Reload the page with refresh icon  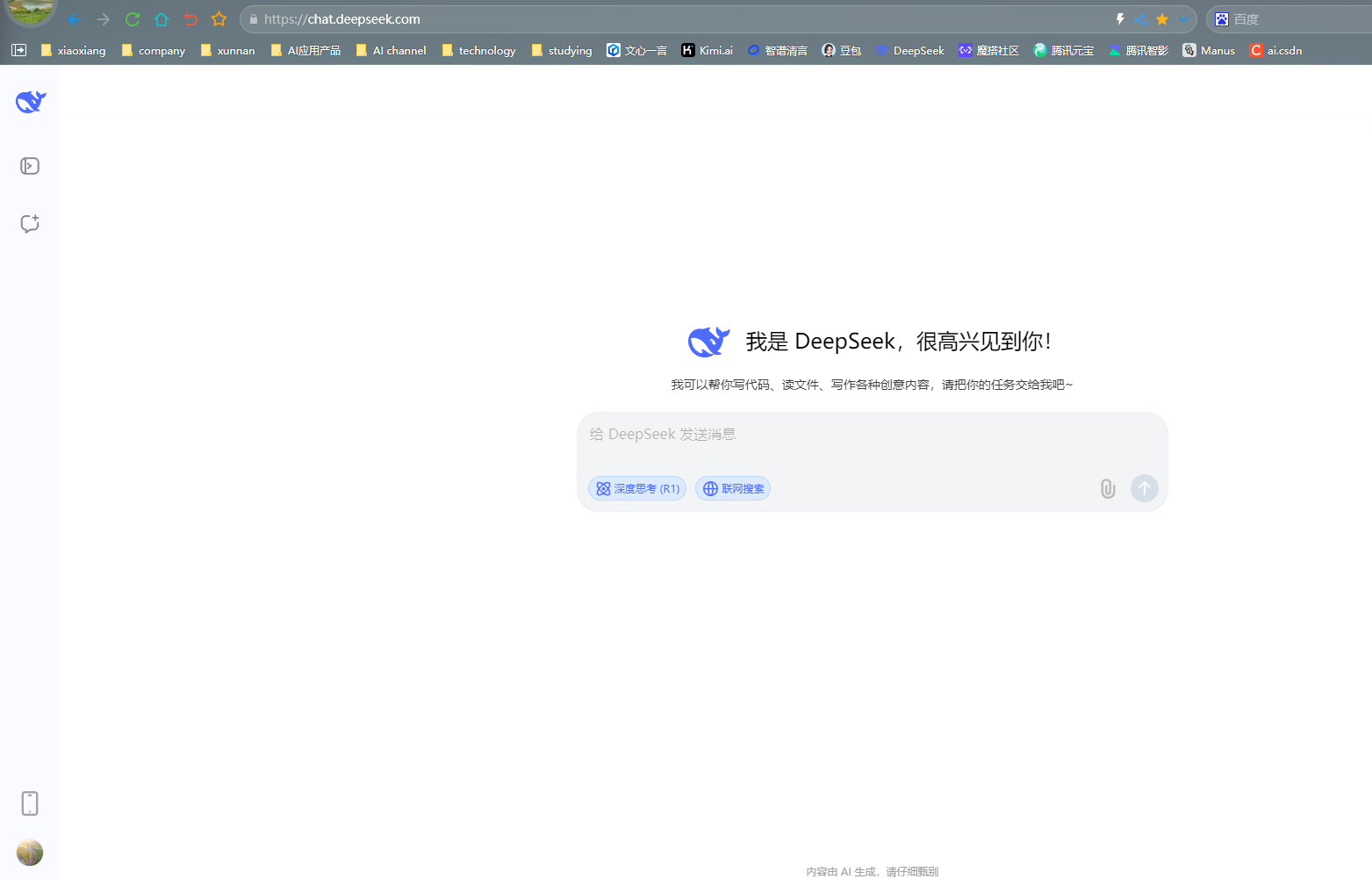[x=133, y=19]
